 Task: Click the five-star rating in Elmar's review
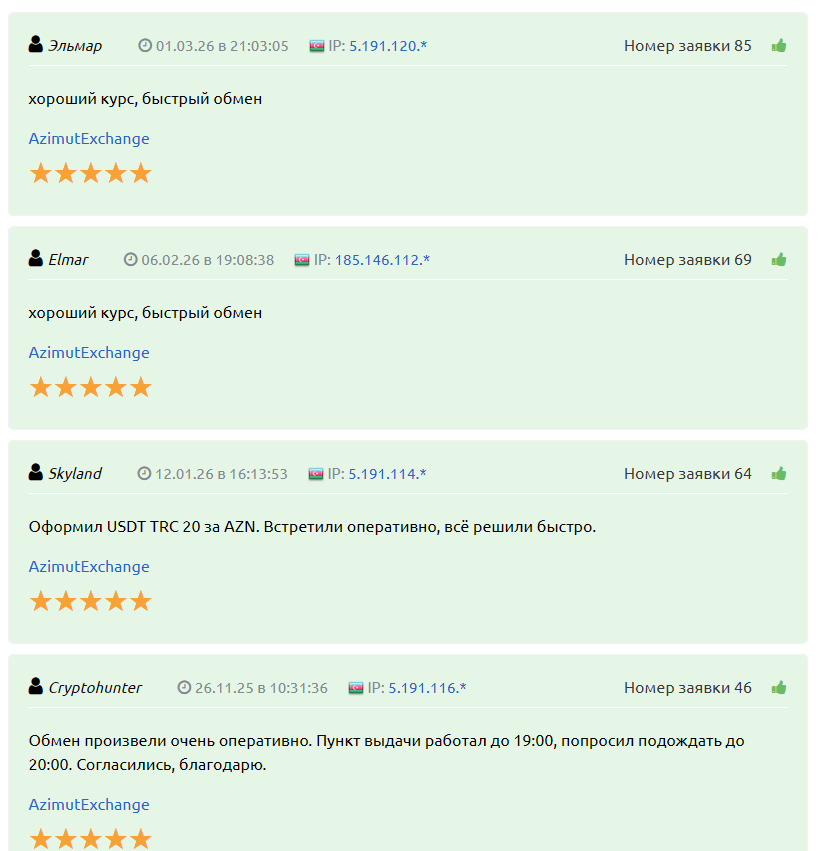point(90,387)
